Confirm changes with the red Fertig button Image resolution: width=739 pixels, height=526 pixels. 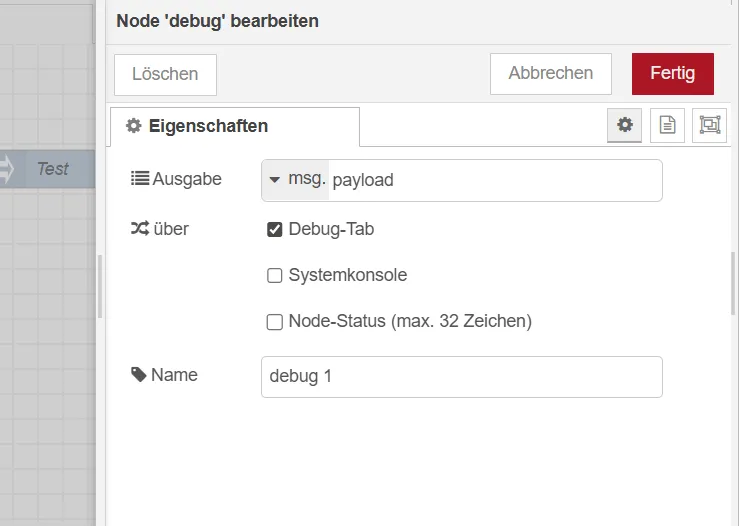click(x=672, y=74)
